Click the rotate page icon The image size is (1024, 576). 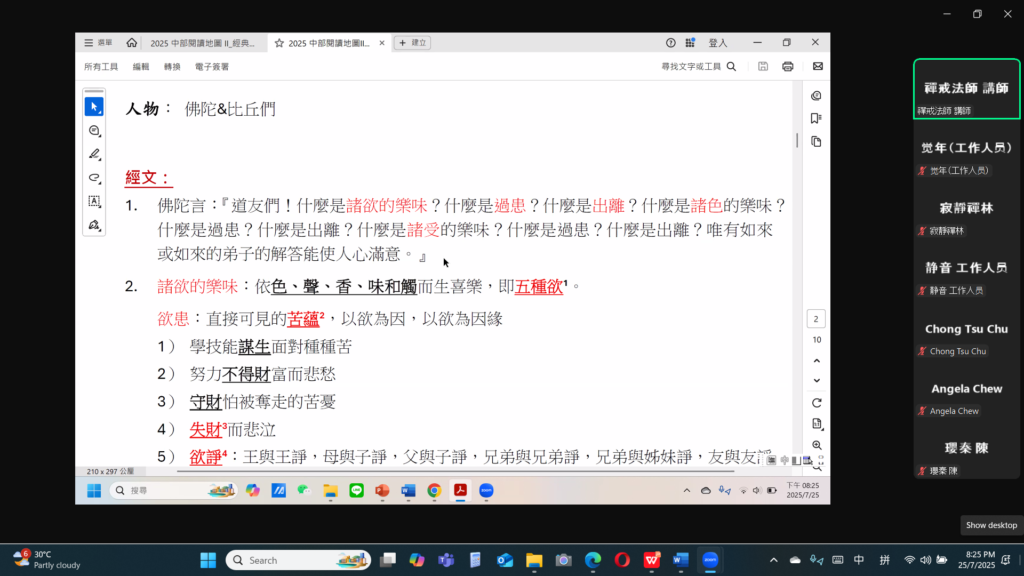click(x=816, y=403)
